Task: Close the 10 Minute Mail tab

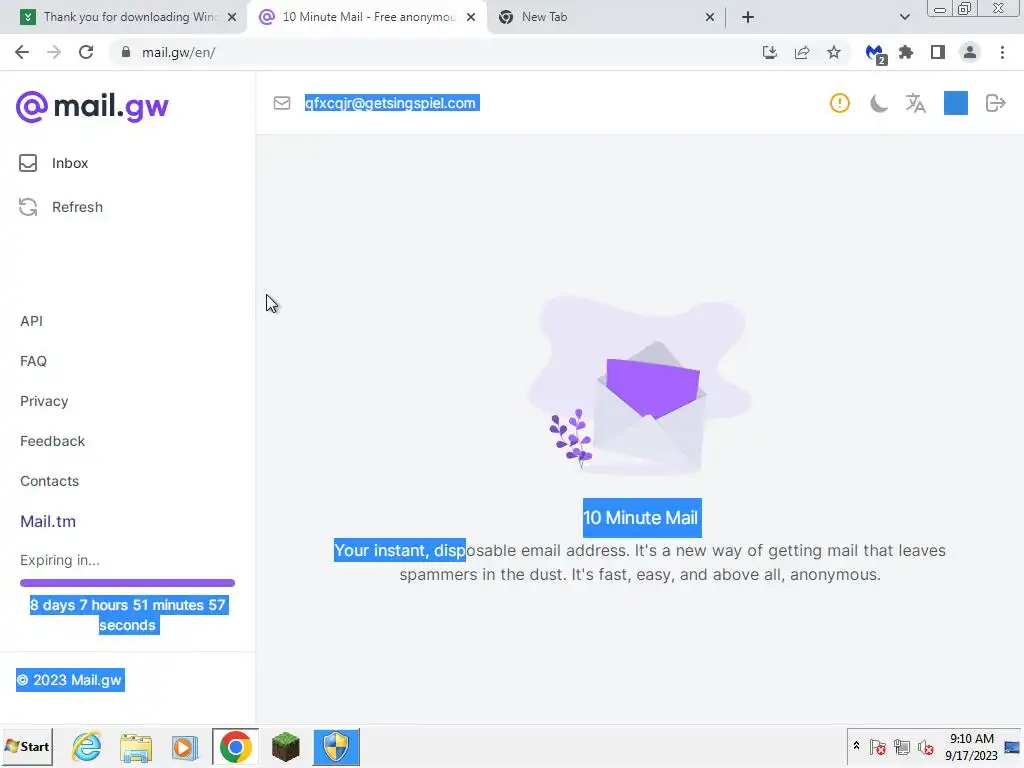Action: coord(471,17)
